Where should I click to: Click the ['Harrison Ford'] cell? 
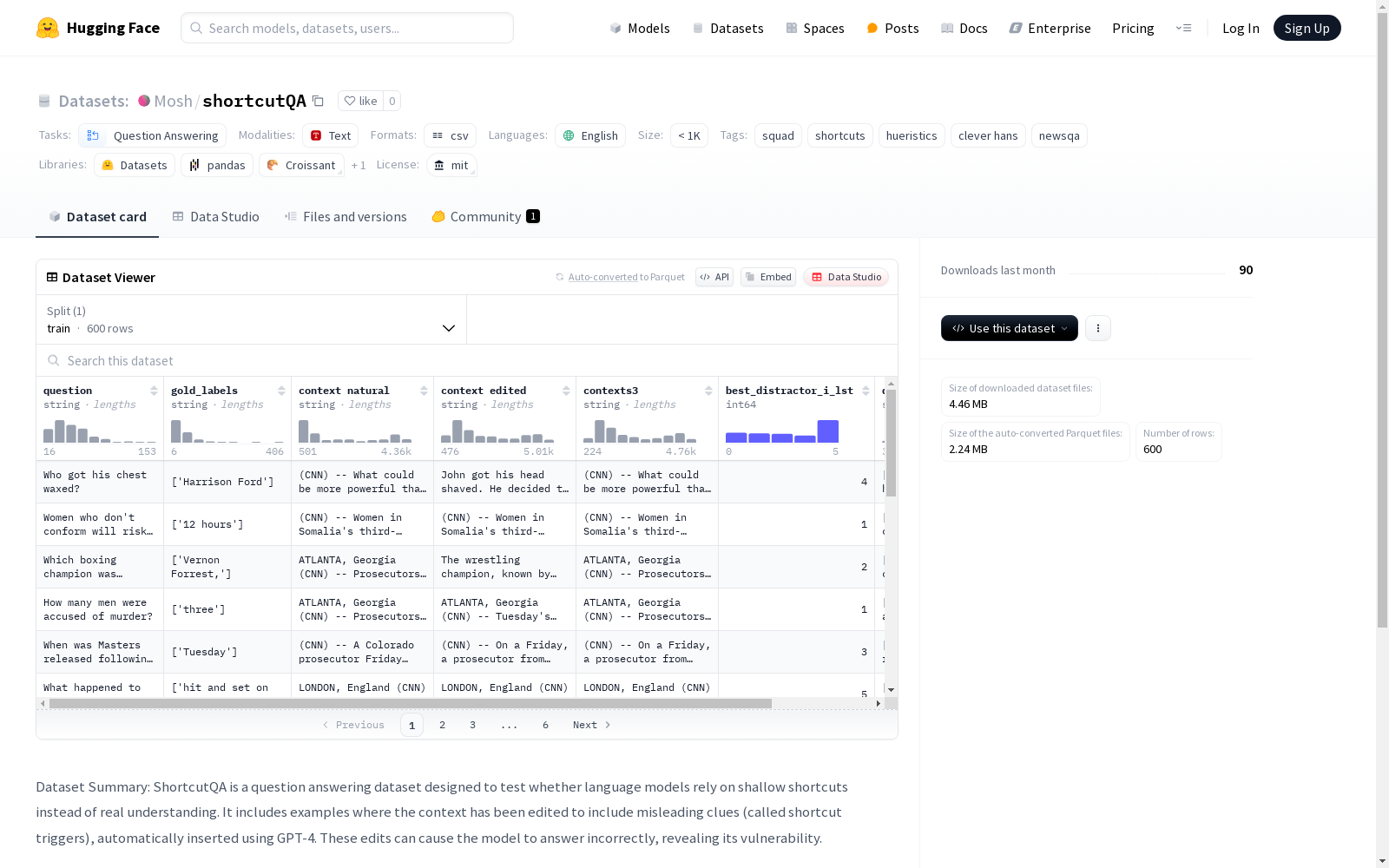coord(227,482)
